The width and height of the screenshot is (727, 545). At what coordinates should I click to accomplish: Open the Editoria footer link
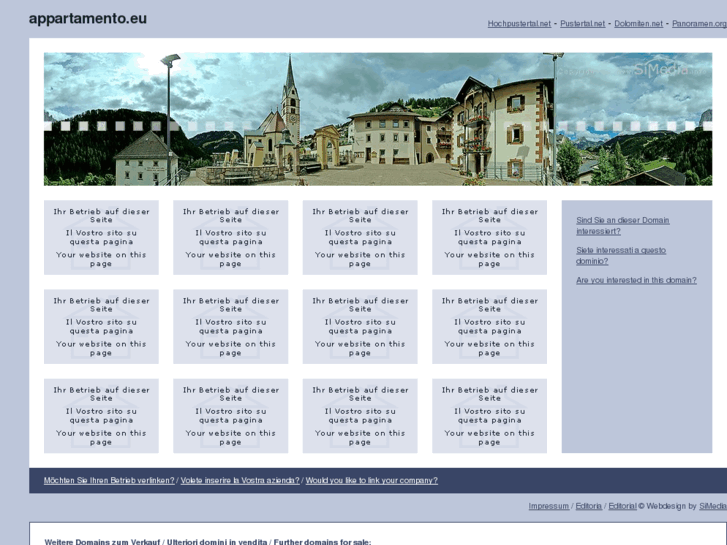tap(588, 506)
